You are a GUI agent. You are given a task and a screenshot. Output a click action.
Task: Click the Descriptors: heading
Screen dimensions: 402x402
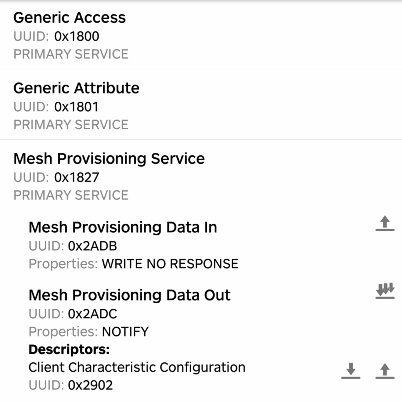(69, 349)
